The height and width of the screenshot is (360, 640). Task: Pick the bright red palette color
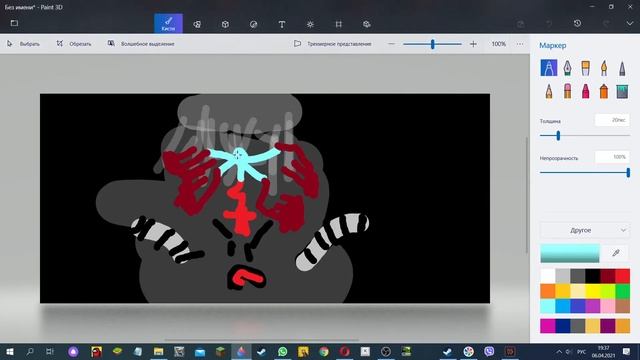point(622,276)
